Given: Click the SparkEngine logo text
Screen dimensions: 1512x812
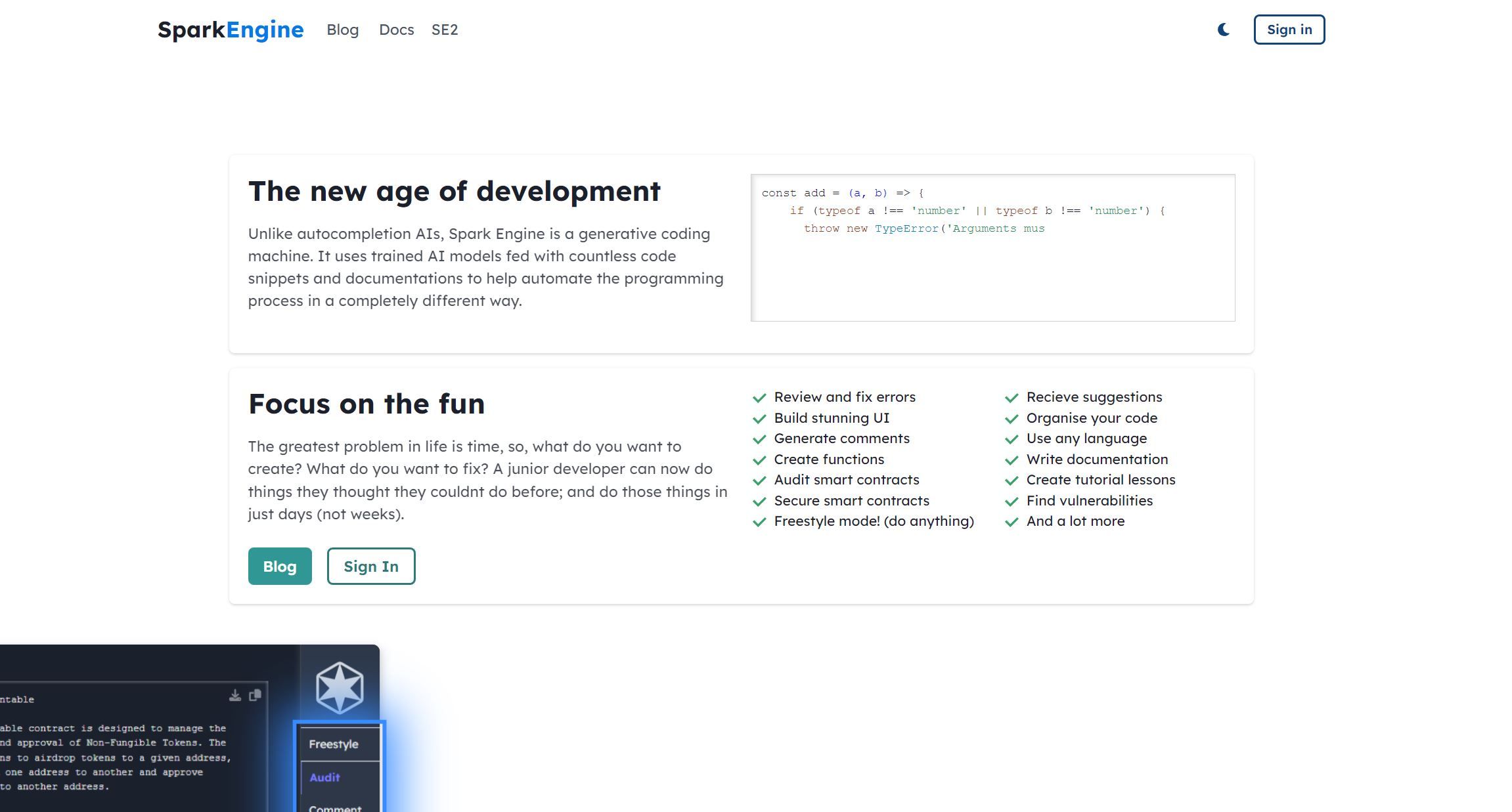Looking at the screenshot, I should tap(230, 30).
